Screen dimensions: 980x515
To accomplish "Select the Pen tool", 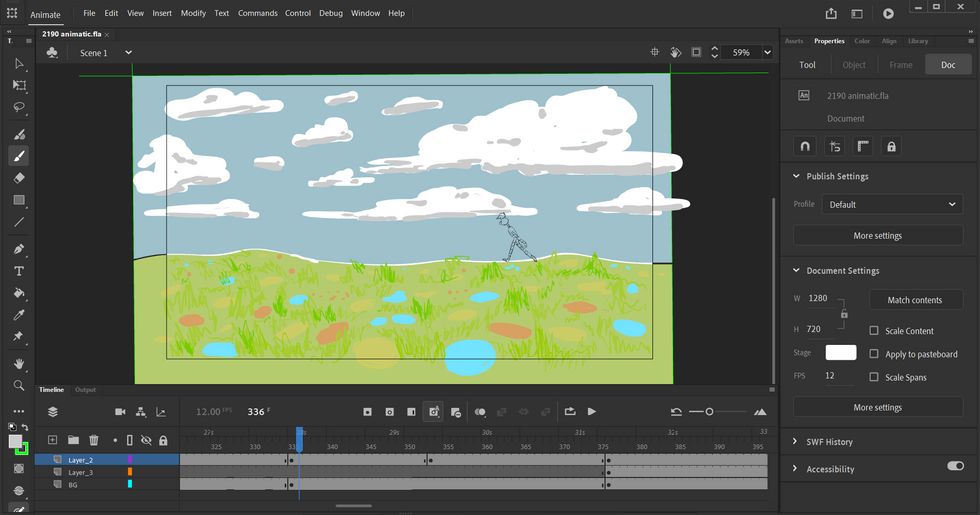I will click(x=19, y=249).
